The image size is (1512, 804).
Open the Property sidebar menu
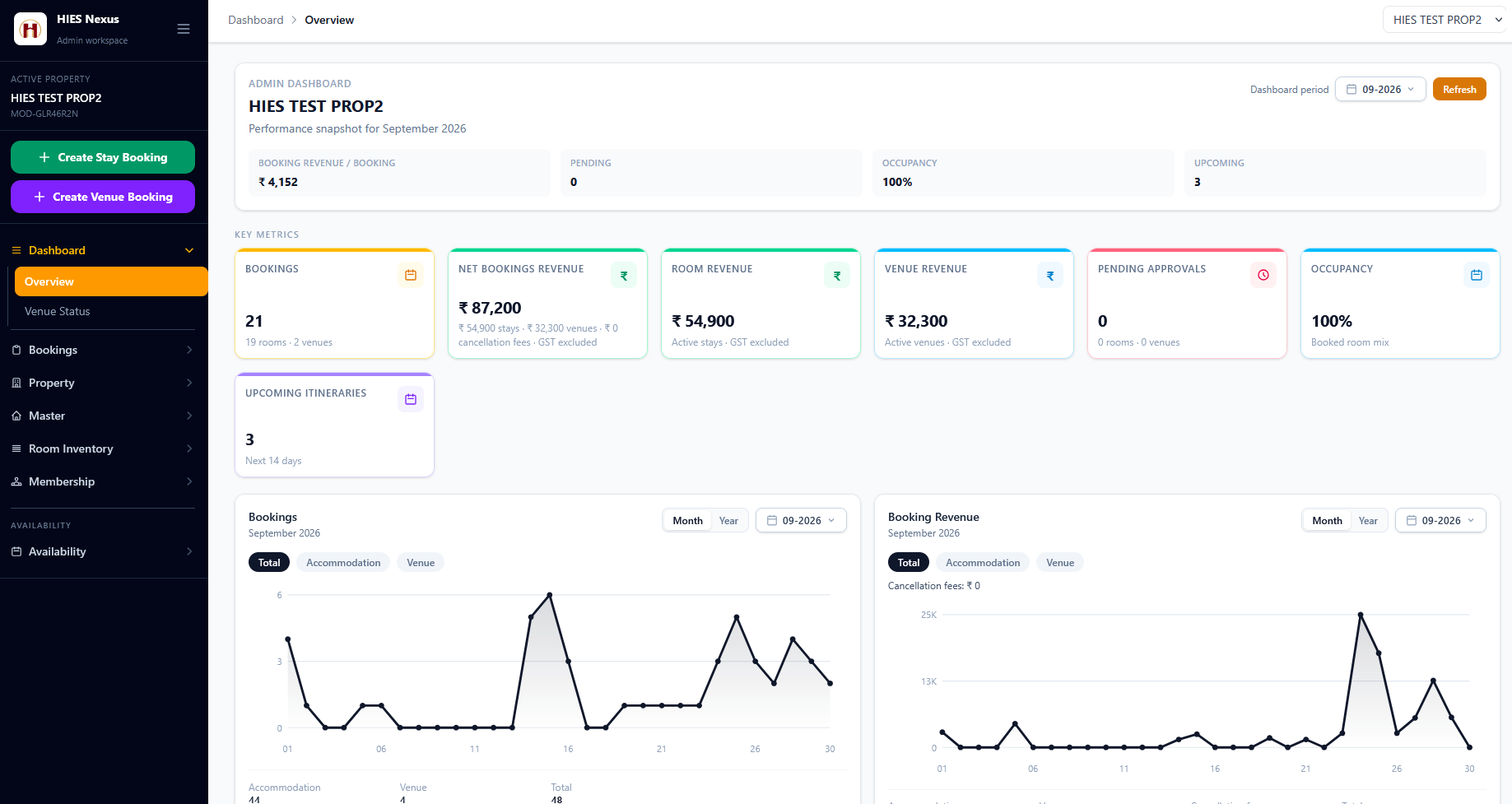103,383
